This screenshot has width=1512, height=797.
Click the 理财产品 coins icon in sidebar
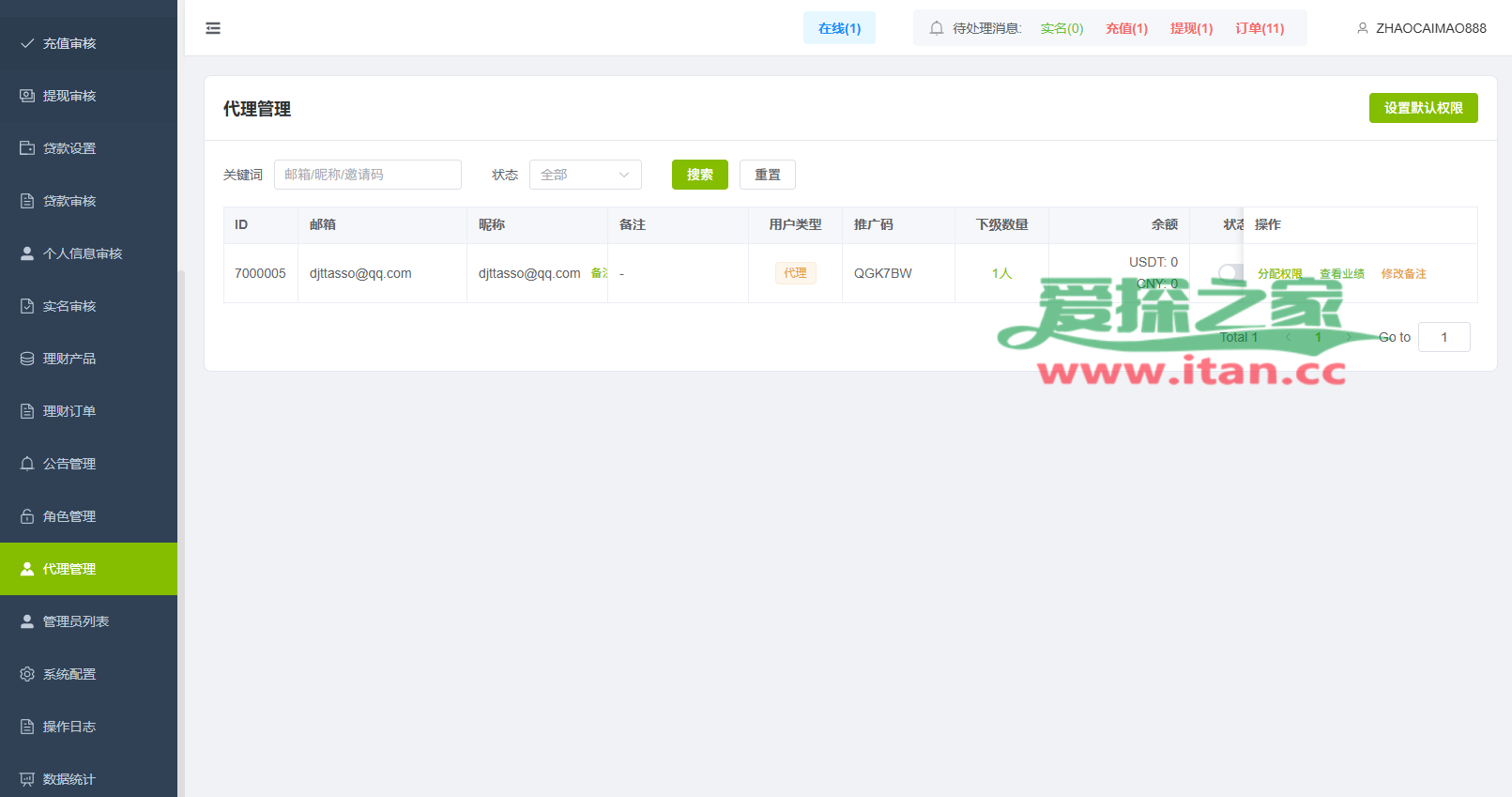click(27, 359)
